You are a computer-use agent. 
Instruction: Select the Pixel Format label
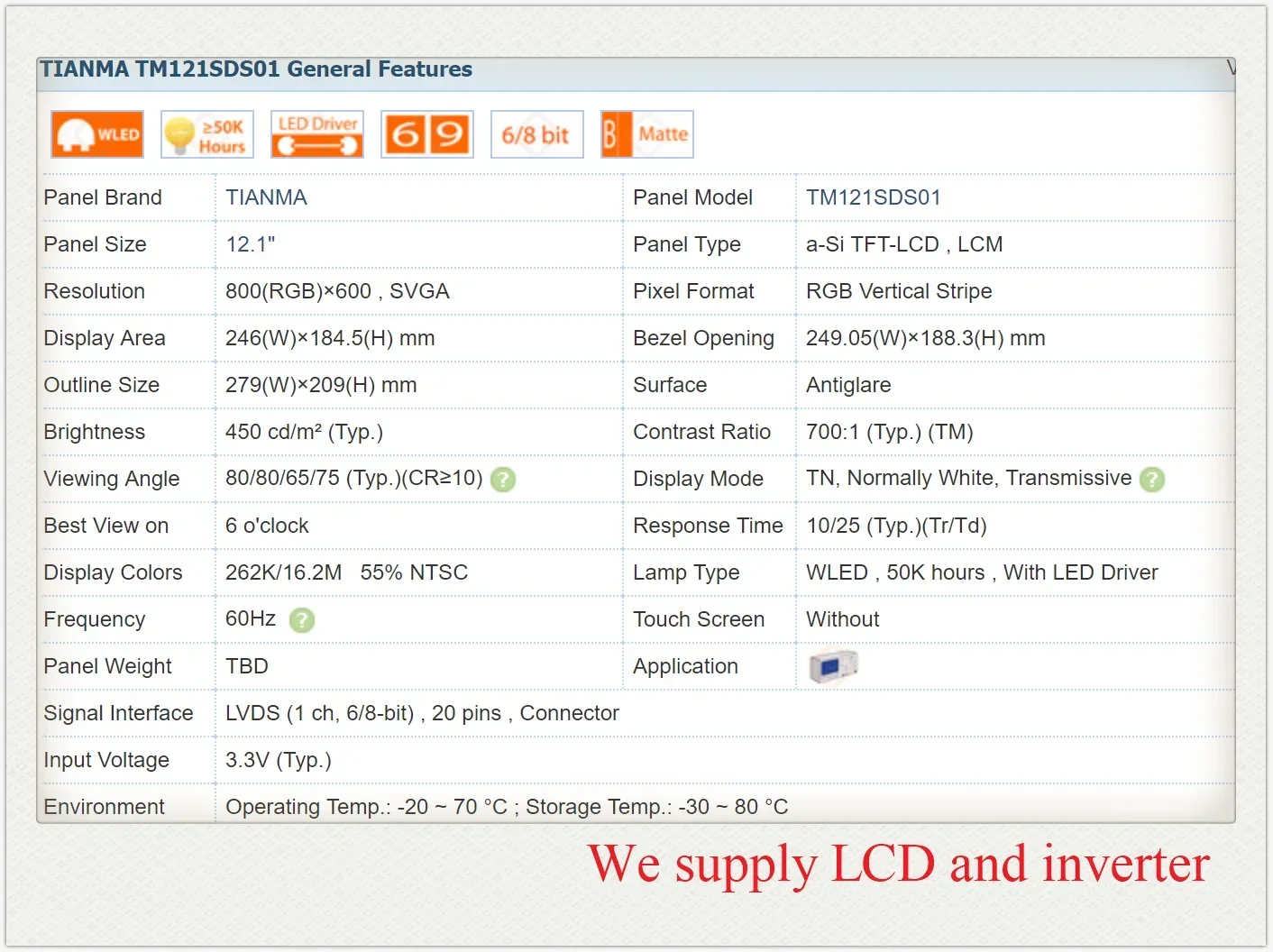[693, 291]
